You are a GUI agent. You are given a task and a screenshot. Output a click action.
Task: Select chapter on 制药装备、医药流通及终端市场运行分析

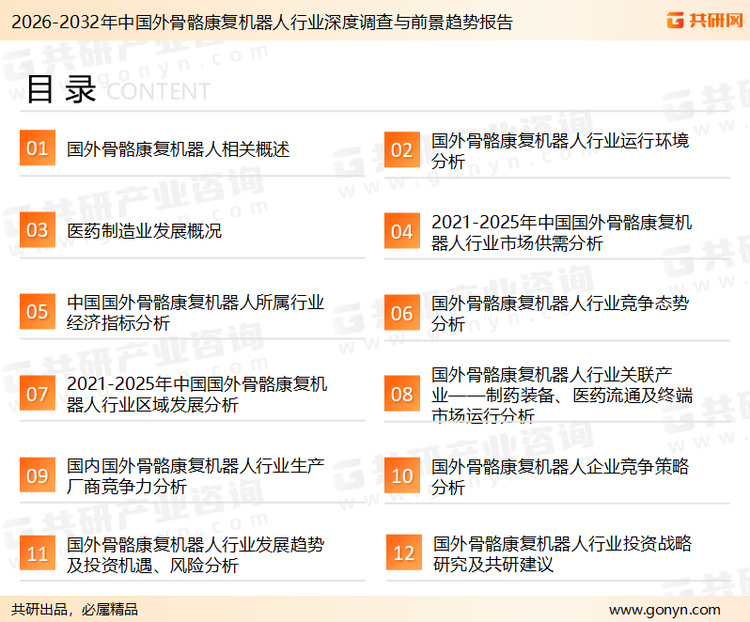[562, 395]
